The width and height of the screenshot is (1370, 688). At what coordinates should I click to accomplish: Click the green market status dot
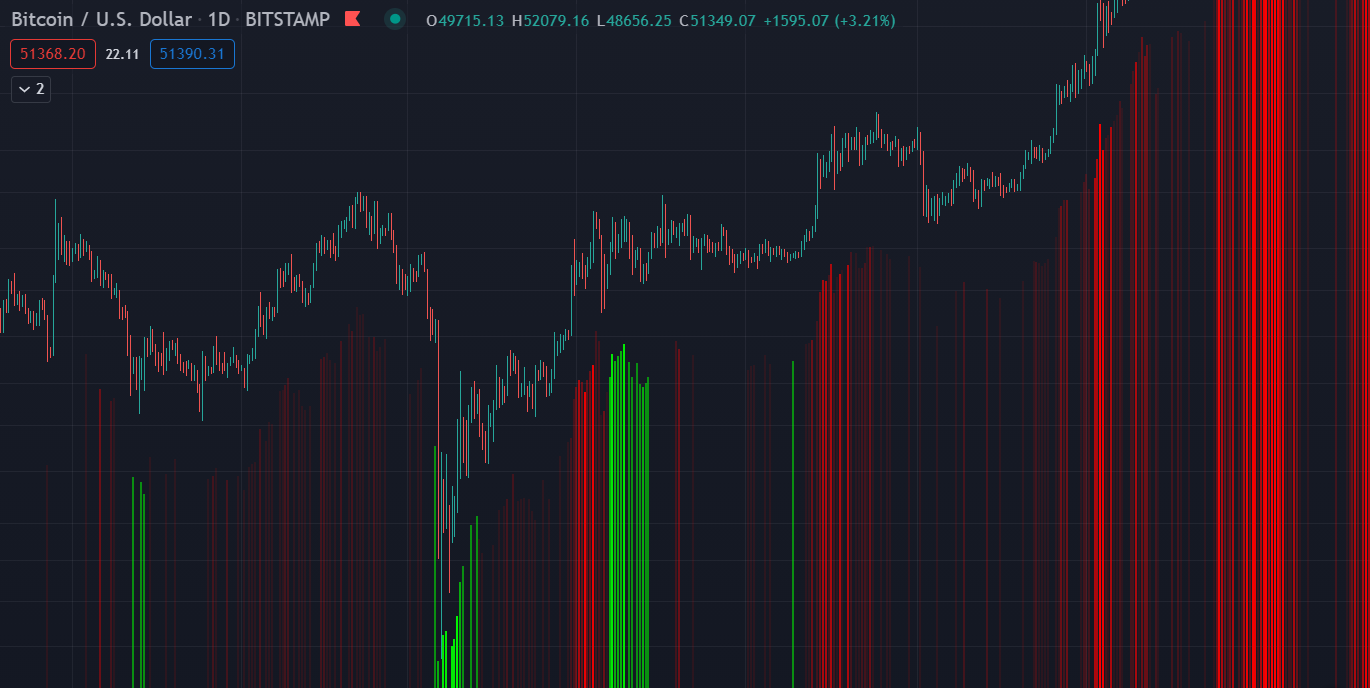click(395, 19)
